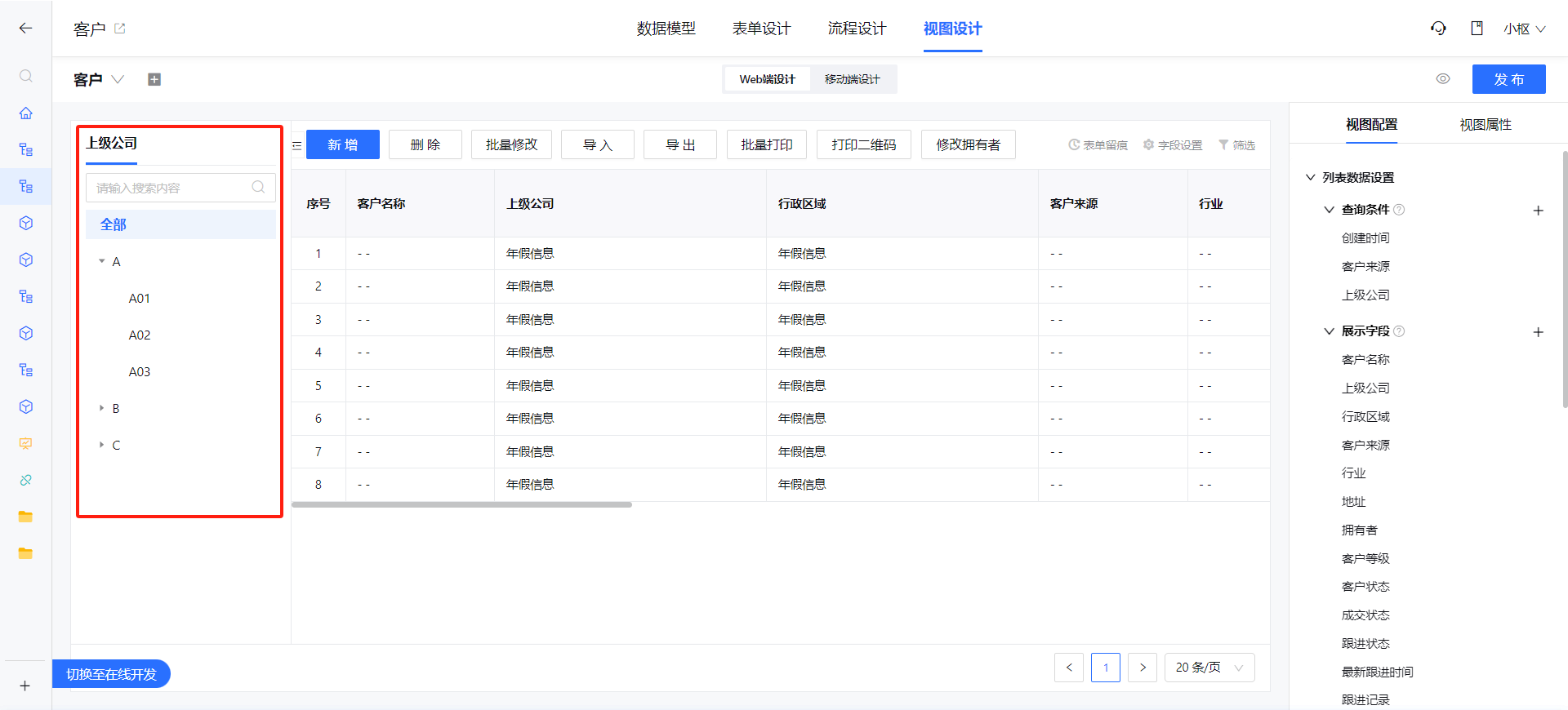Image resolution: width=1568 pixels, height=710 pixels.
Task: Select 全部 in the company tree
Action: (x=180, y=224)
